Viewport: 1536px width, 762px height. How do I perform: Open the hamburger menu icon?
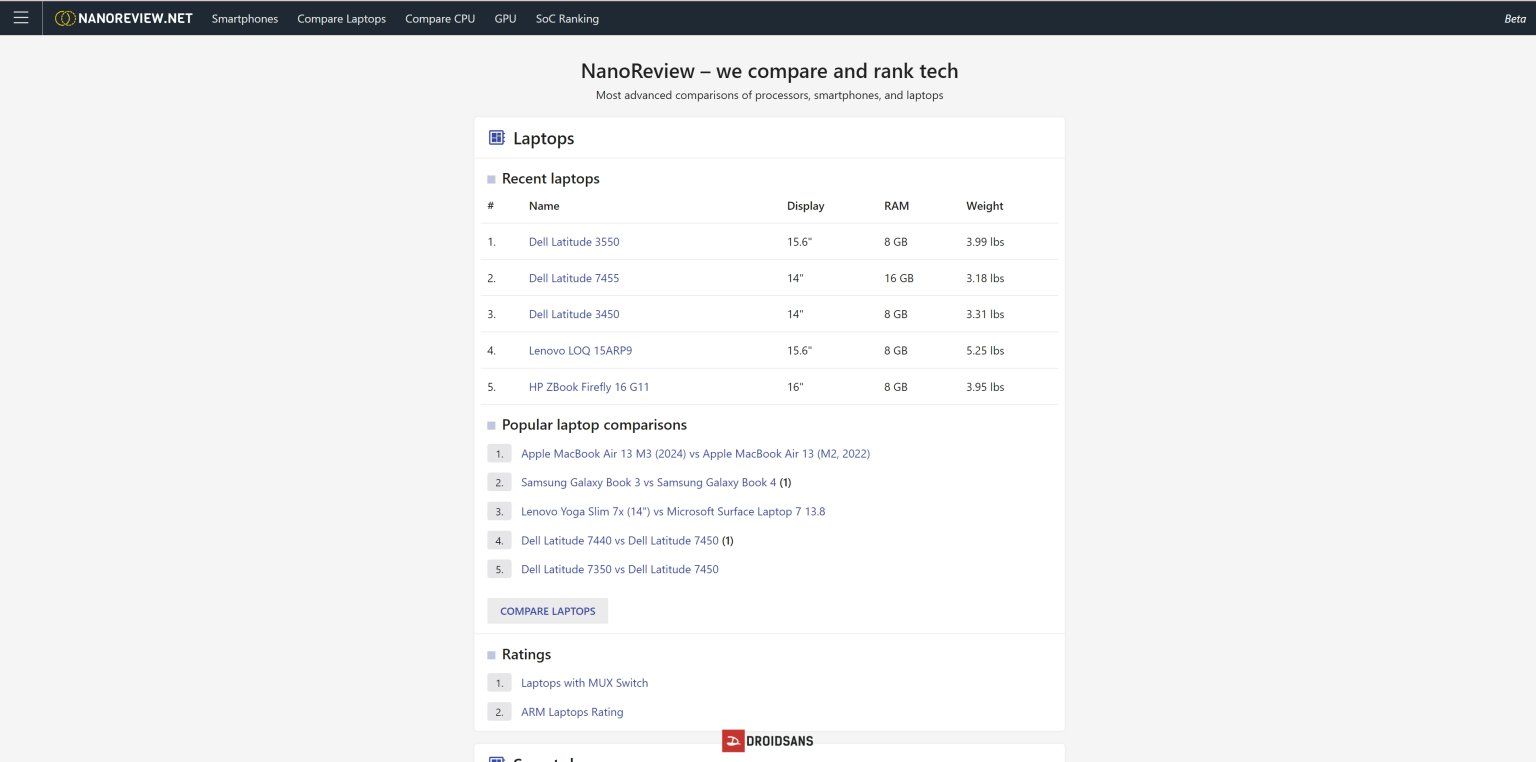click(x=21, y=18)
